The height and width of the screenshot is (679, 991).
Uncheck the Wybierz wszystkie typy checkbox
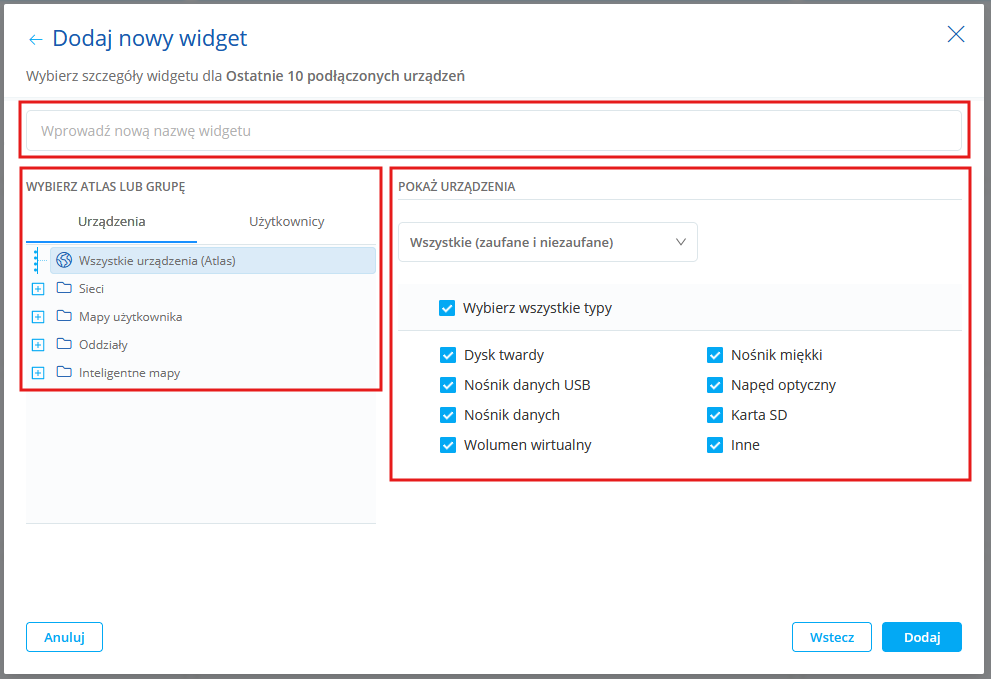point(447,308)
